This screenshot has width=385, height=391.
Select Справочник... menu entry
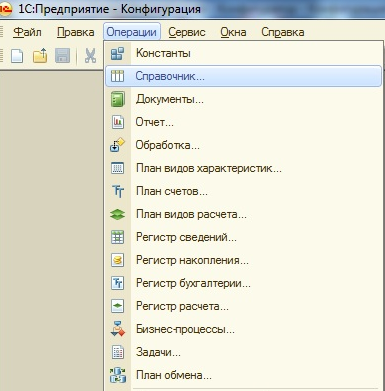pyautogui.click(x=244, y=76)
